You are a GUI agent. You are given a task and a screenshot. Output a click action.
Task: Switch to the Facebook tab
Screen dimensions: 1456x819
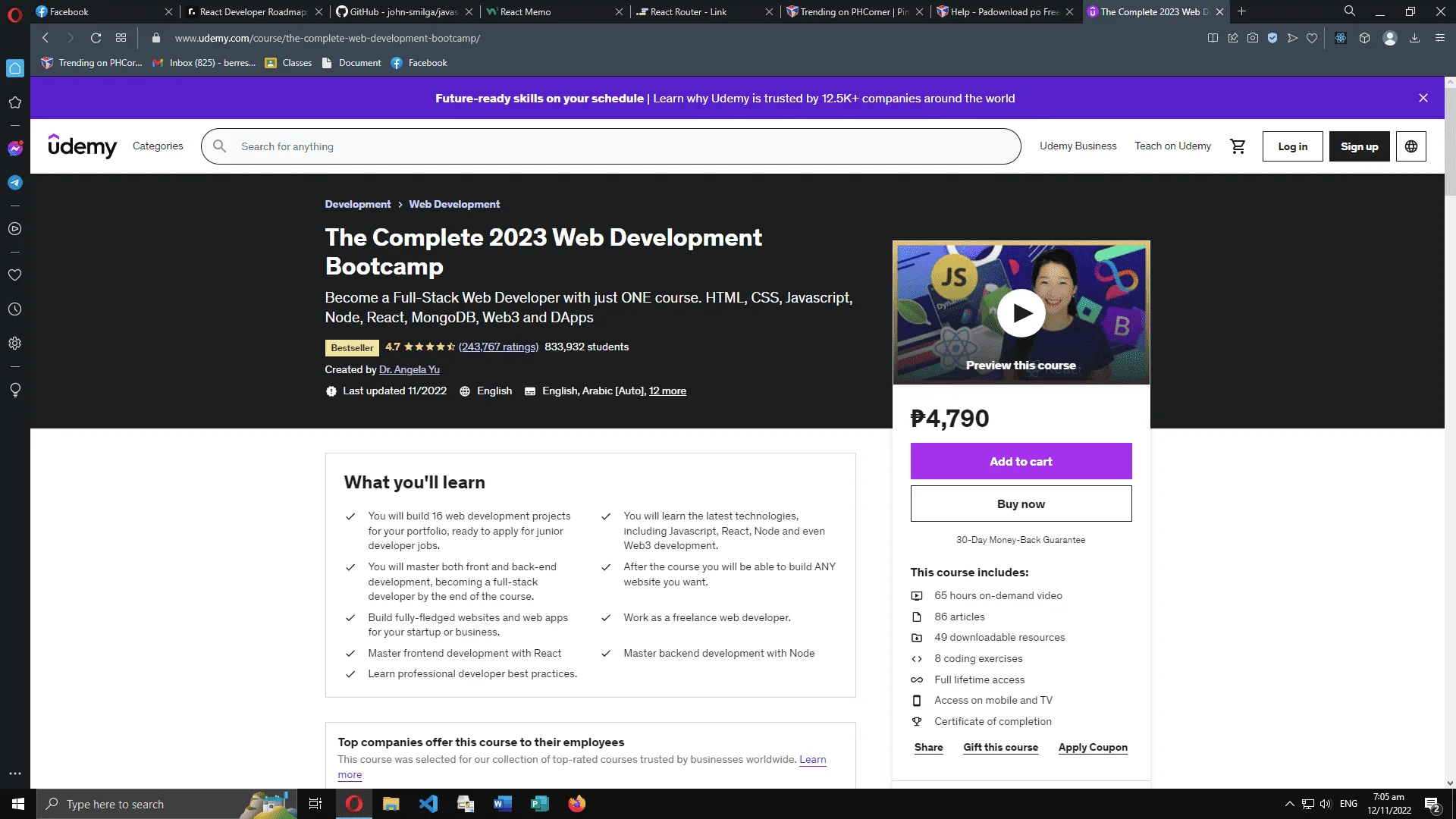coord(104,11)
